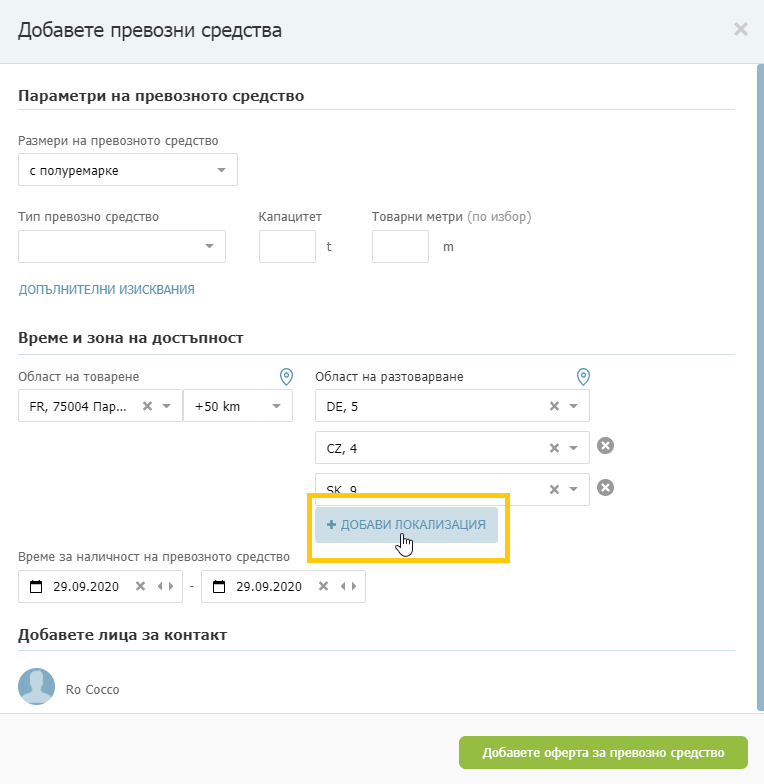The width and height of the screenshot is (764, 784).
Task: Open calendar of the start date
Action: click(36, 586)
